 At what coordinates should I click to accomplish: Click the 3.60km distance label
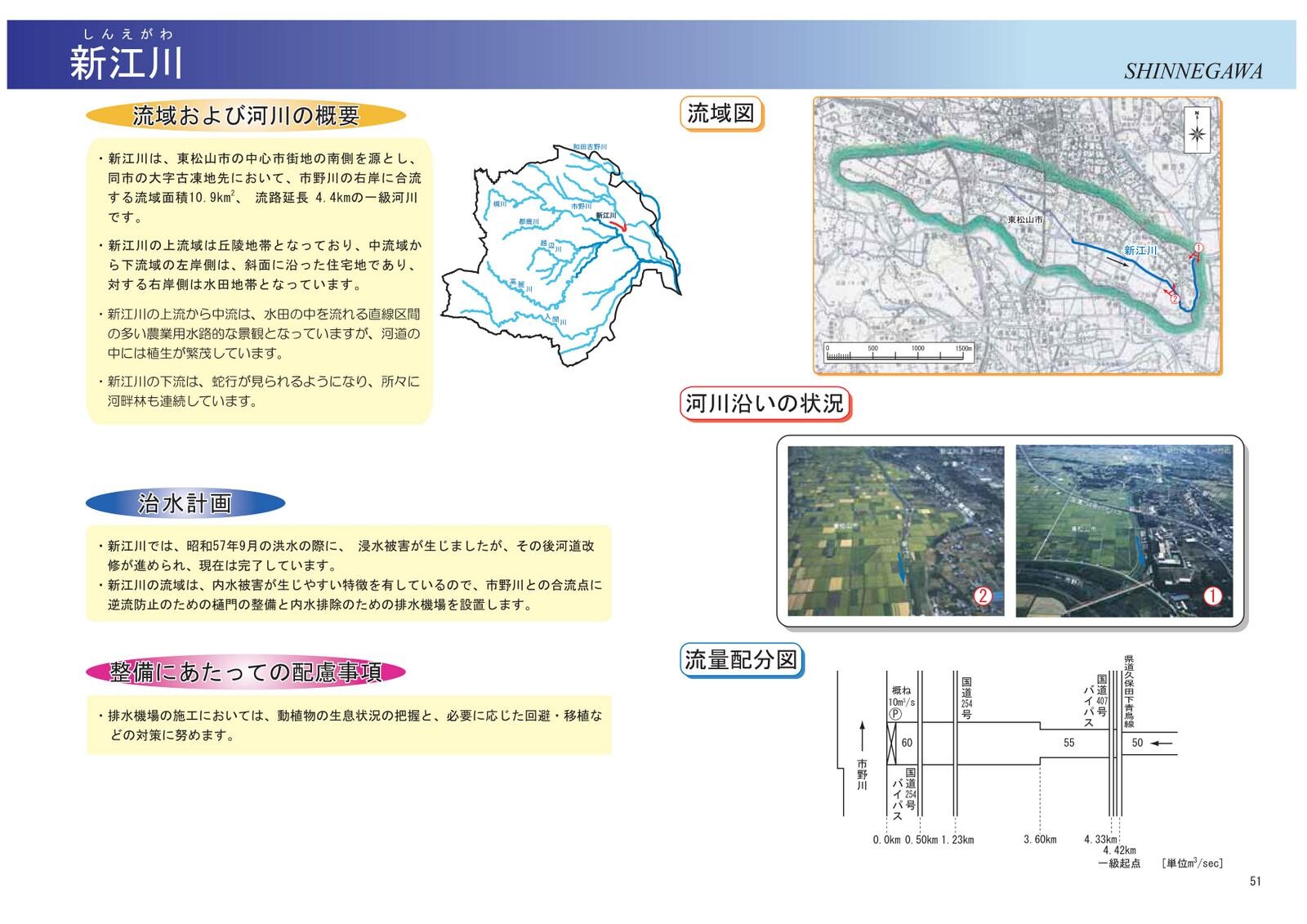pos(1040,840)
